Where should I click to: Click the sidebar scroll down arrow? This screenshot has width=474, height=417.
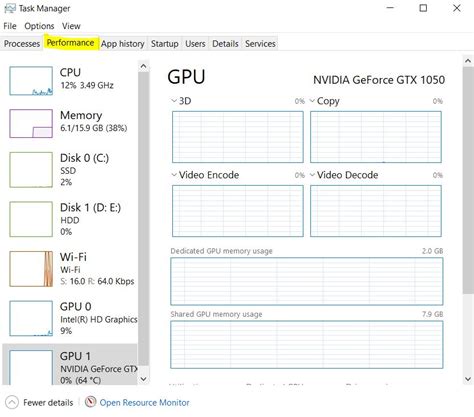(x=143, y=379)
